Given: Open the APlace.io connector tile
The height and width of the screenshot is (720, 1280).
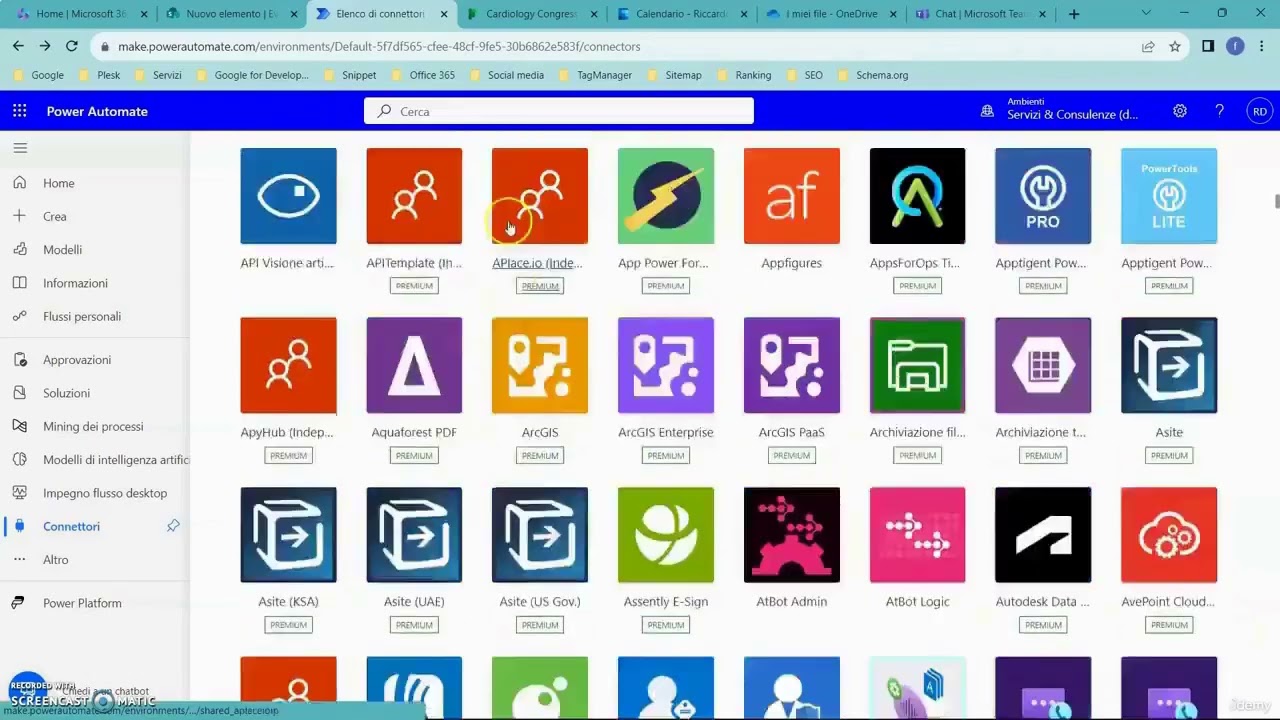Looking at the screenshot, I should [540, 196].
